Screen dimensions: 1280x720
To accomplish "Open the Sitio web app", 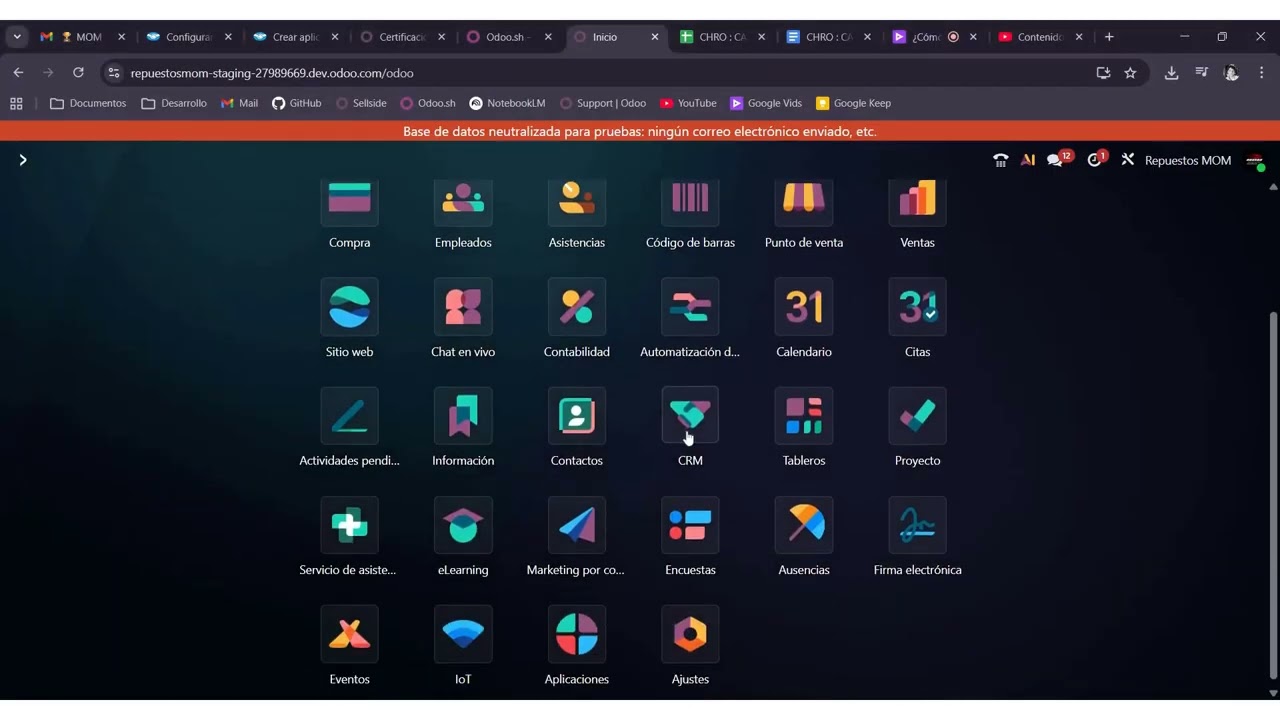I will click(349, 306).
